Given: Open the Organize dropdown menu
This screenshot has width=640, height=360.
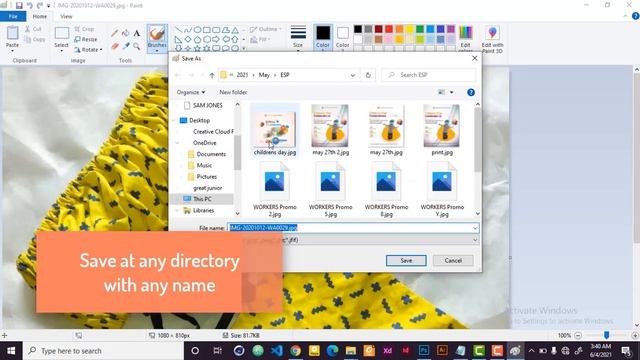Looking at the screenshot, I should click(191, 92).
